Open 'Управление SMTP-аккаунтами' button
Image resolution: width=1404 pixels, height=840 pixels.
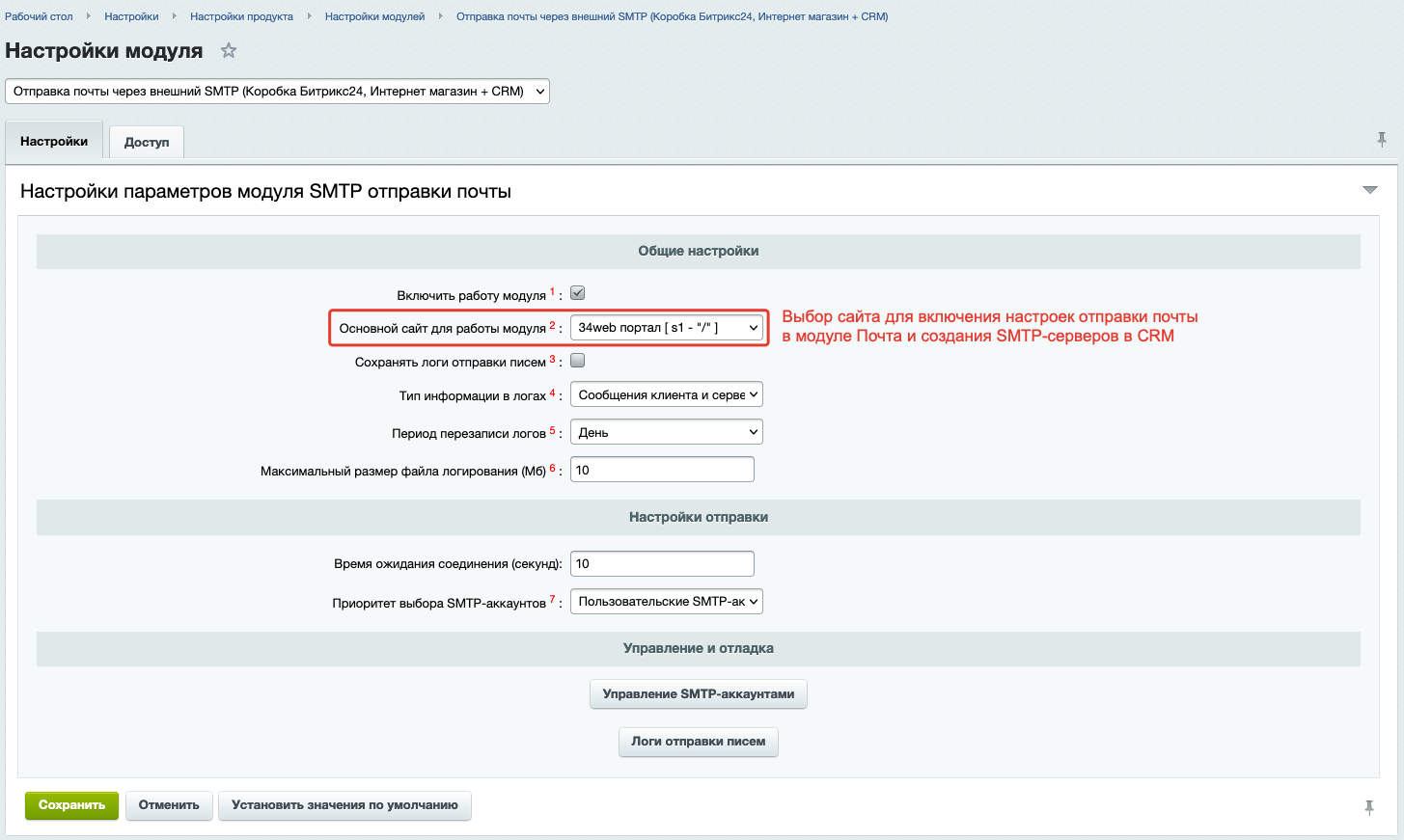699,694
